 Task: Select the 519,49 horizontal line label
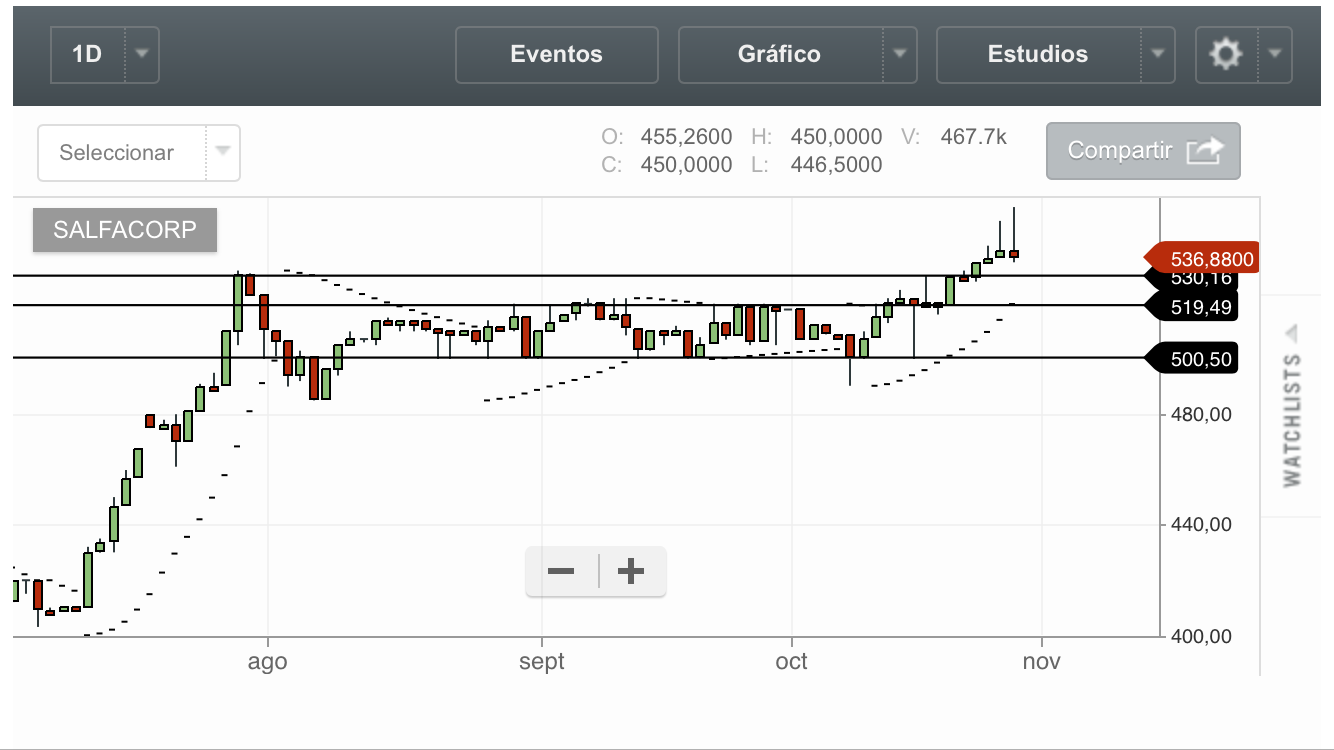[x=1192, y=307]
